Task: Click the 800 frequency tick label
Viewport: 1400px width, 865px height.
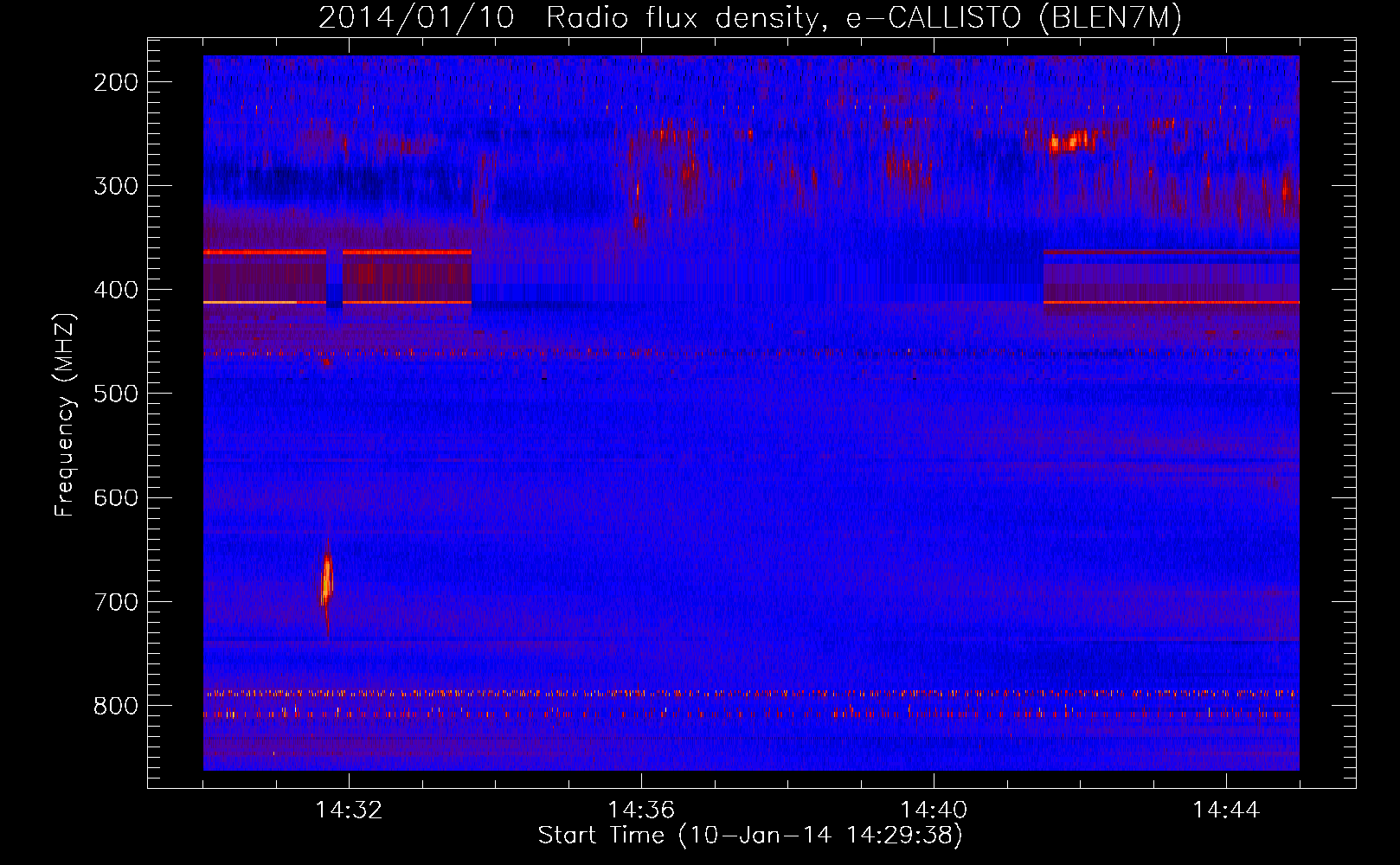Action: tap(116, 706)
